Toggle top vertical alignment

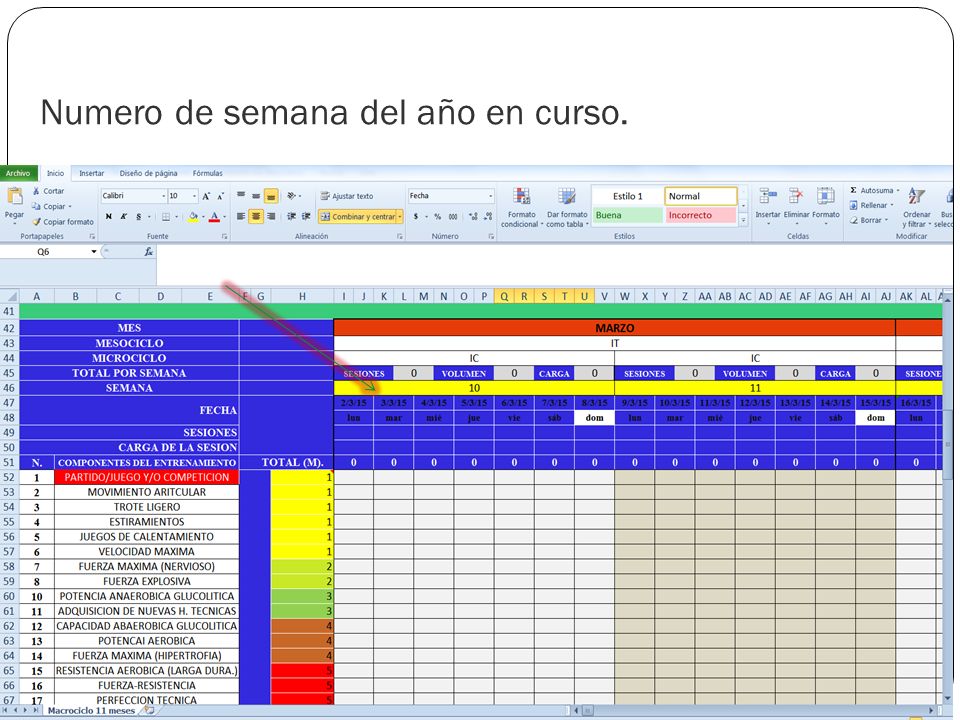coord(241,196)
